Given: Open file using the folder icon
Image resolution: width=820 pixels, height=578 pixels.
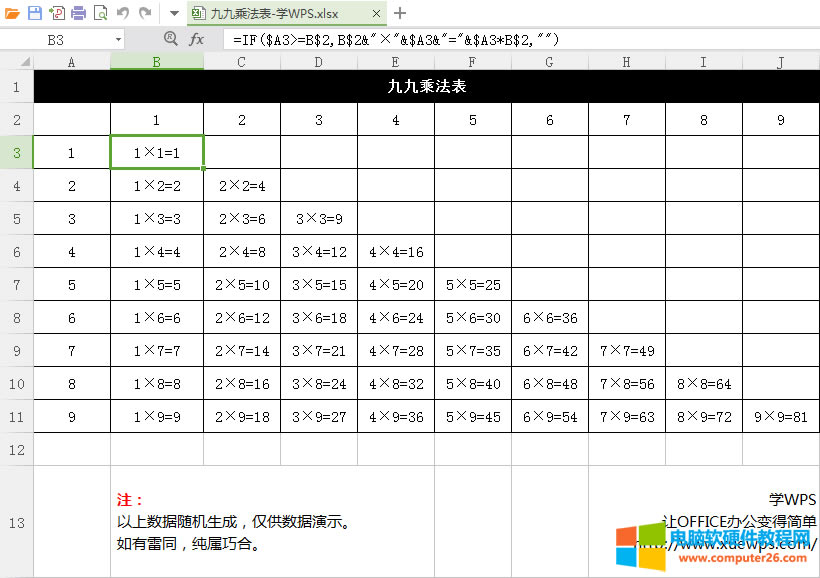Looking at the screenshot, I should (x=12, y=13).
